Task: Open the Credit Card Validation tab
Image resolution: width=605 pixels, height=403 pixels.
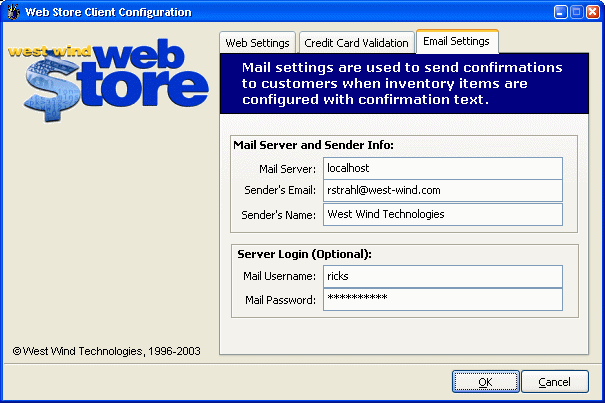Action: pyautogui.click(x=356, y=43)
